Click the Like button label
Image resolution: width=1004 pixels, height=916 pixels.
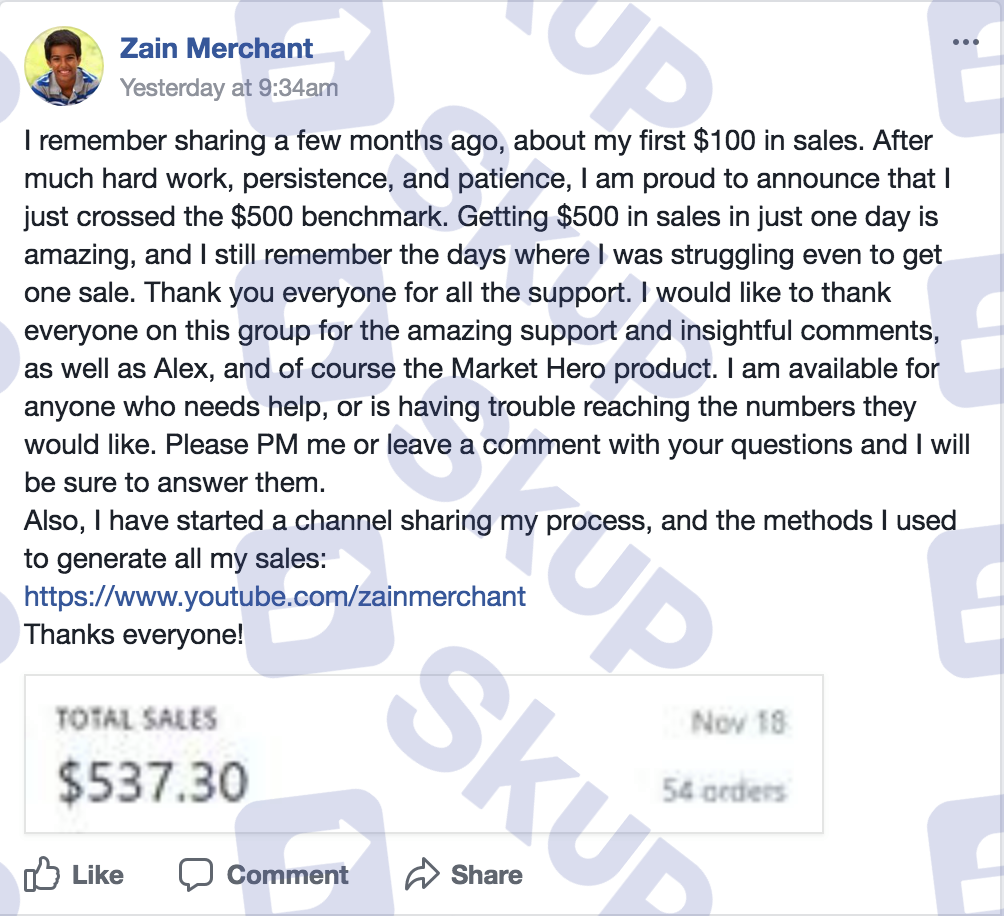coord(97,874)
